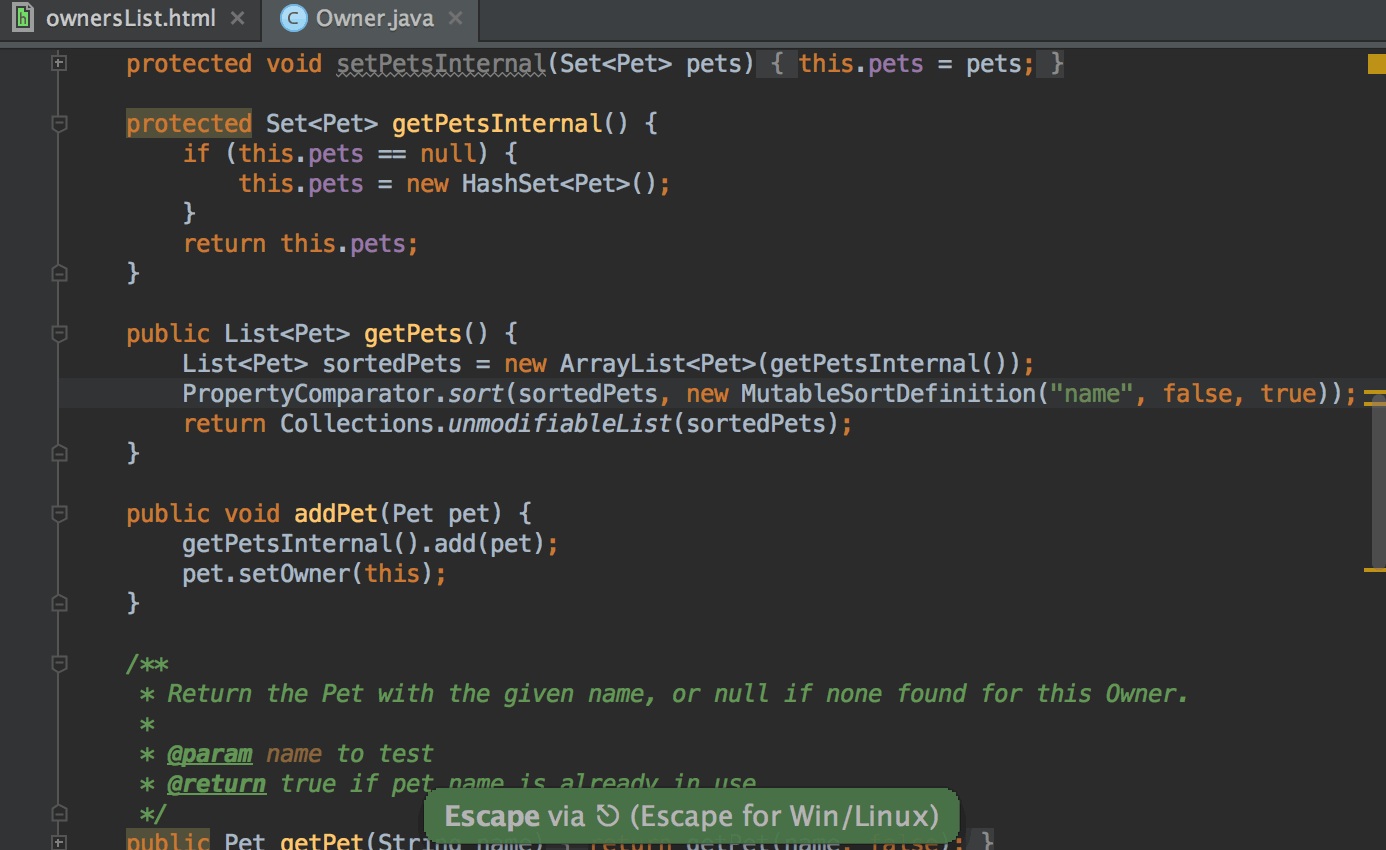Click the @param Javadoc tag
Viewport: 1386px width, 850px height.
(209, 753)
